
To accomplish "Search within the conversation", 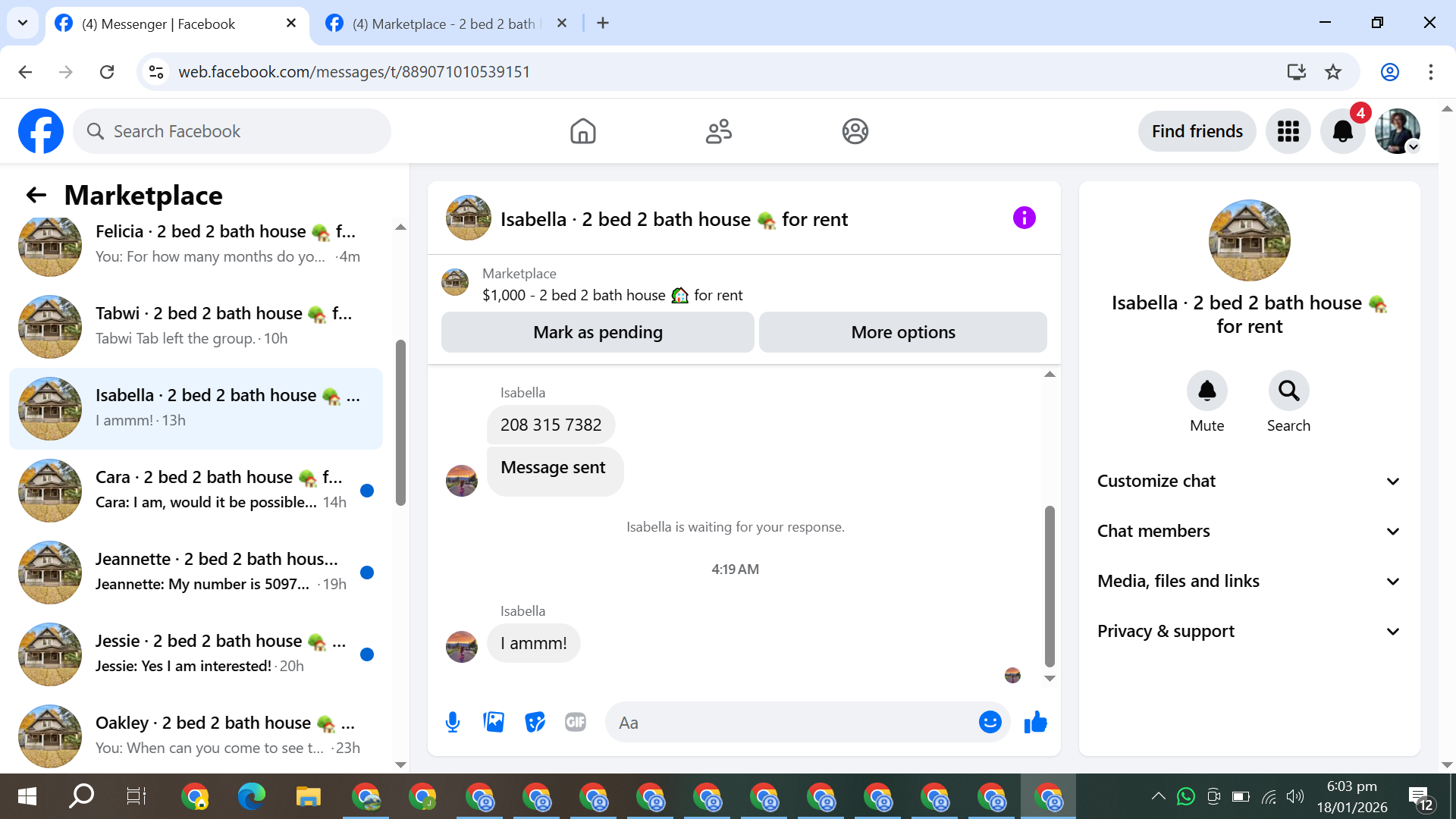I will [x=1288, y=391].
